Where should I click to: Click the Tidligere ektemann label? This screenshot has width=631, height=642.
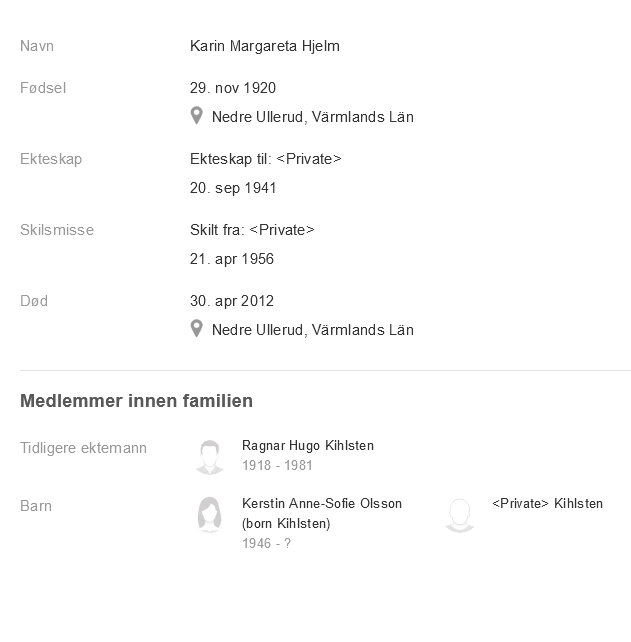point(83,448)
